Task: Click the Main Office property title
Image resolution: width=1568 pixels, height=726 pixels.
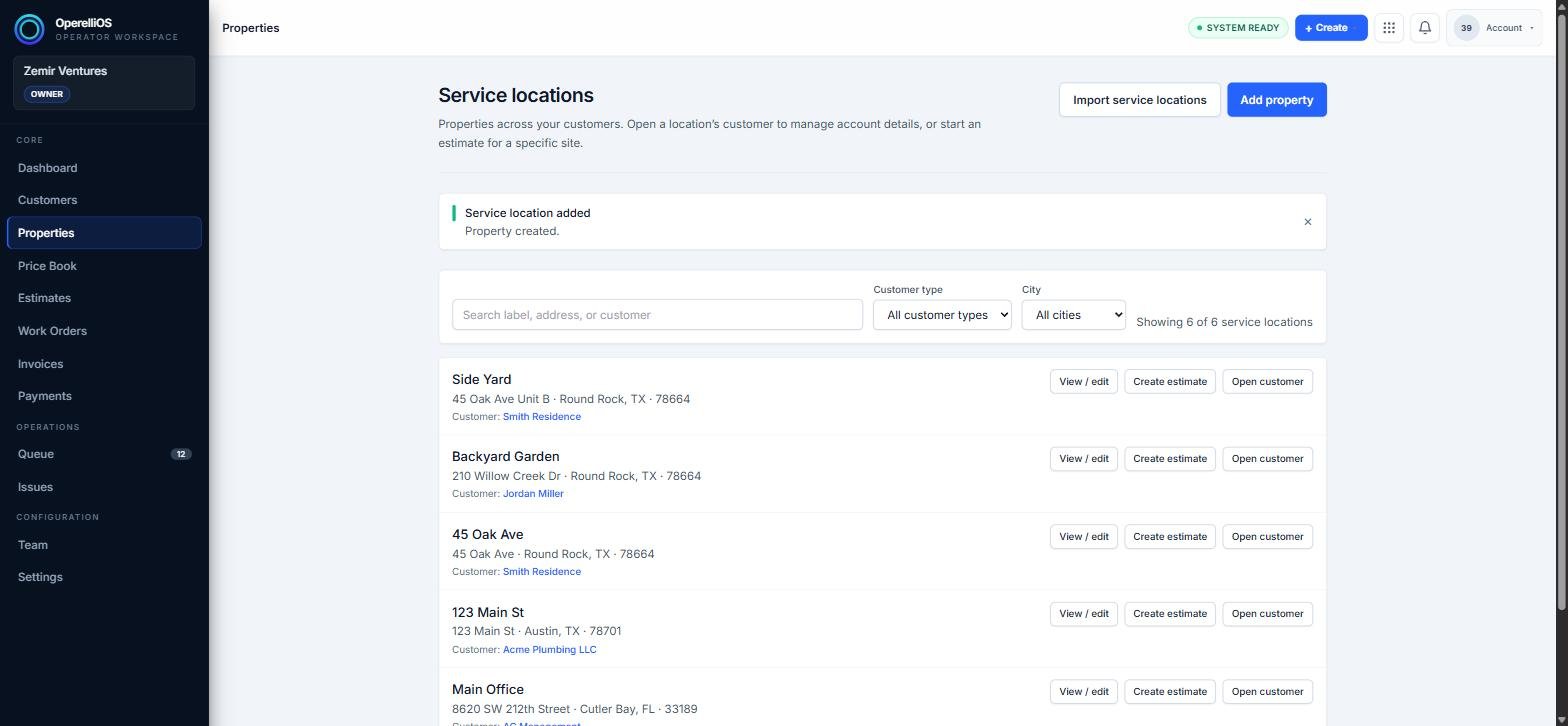Action: [x=488, y=690]
